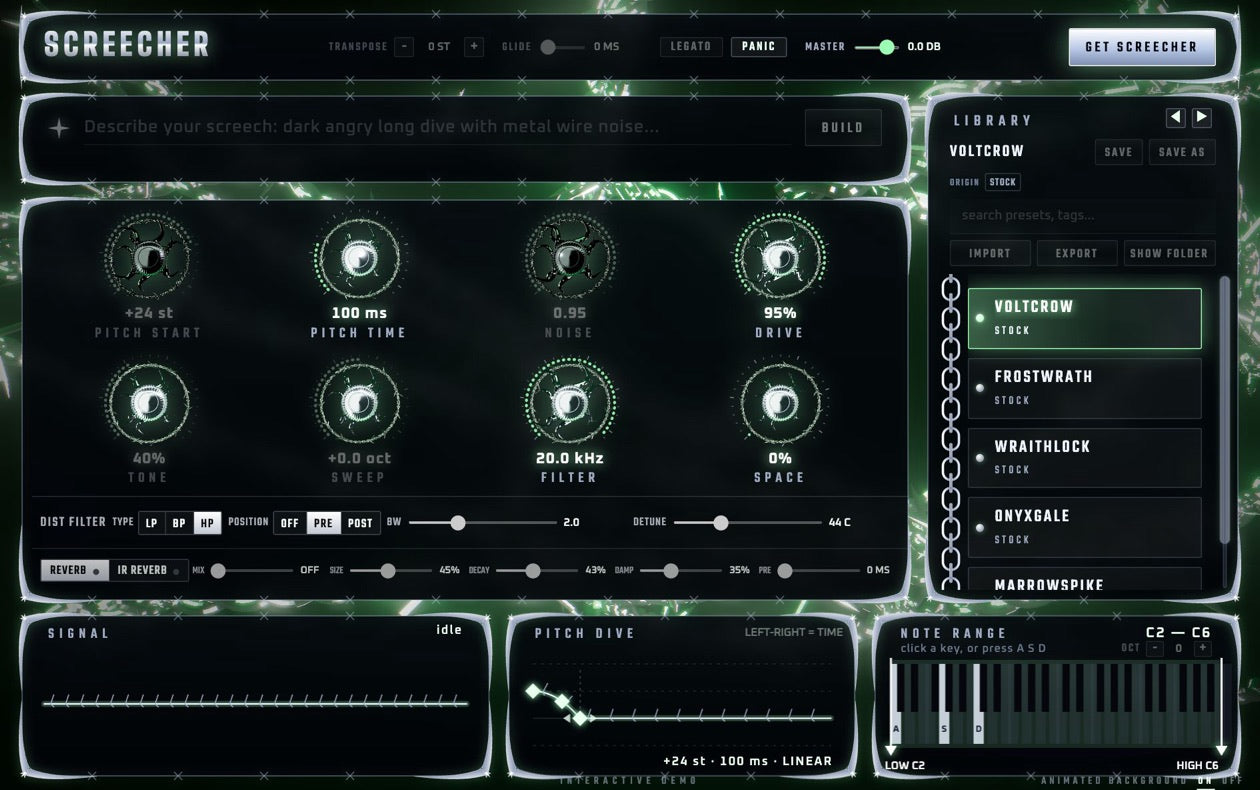The height and width of the screenshot is (790, 1260).
Task: Select the Frostwrath preset
Action: coord(1085,388)
